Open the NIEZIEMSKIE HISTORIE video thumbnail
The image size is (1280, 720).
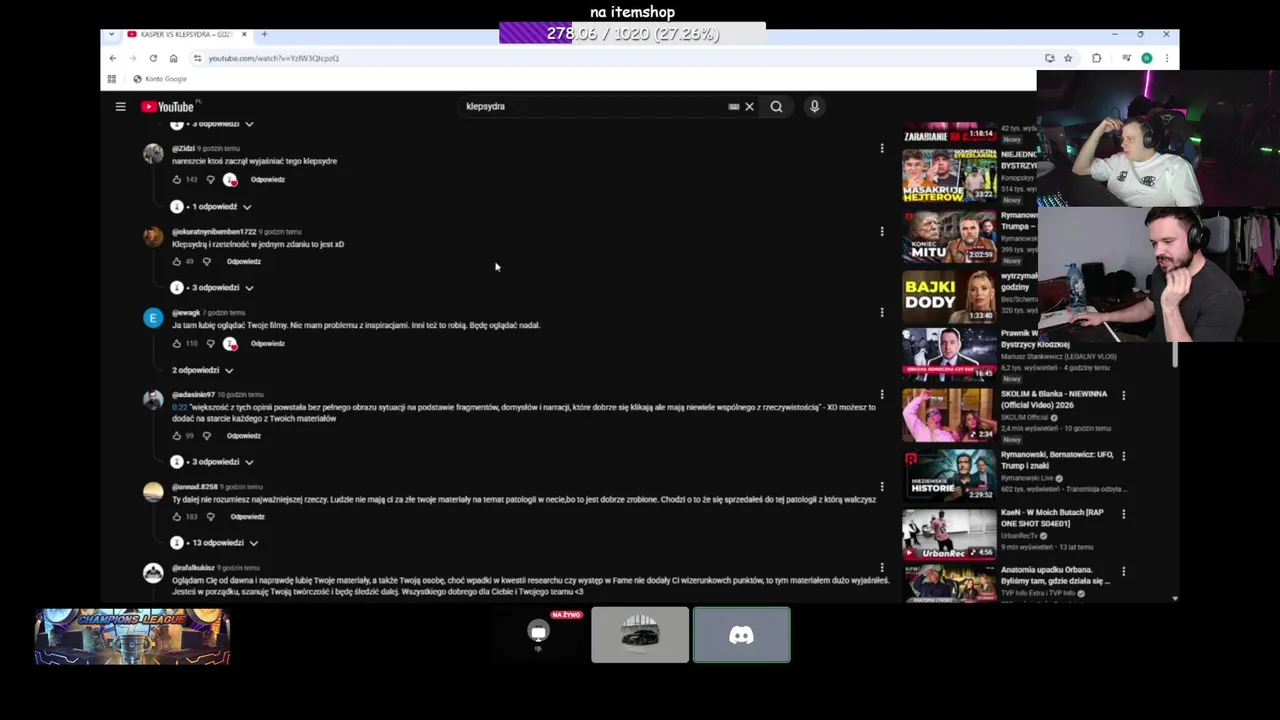pos(949,474)
